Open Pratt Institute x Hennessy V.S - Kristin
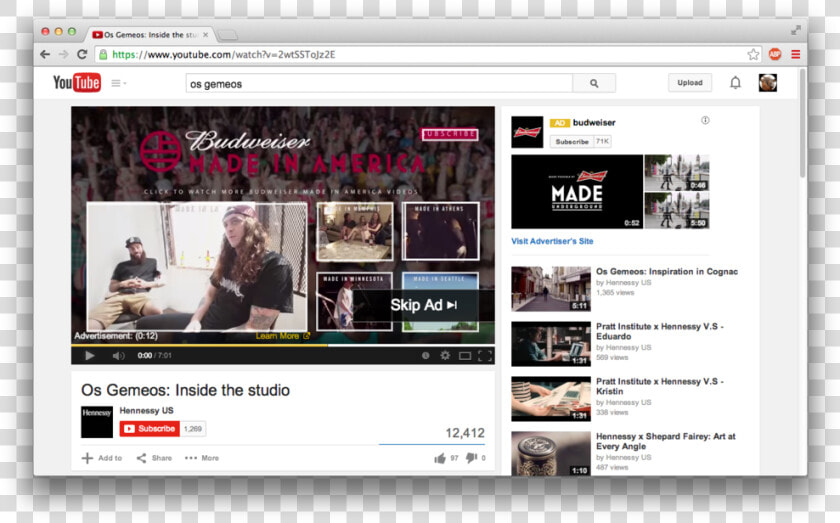The width and height of the screenshot is (840, 523). (660, 386)
